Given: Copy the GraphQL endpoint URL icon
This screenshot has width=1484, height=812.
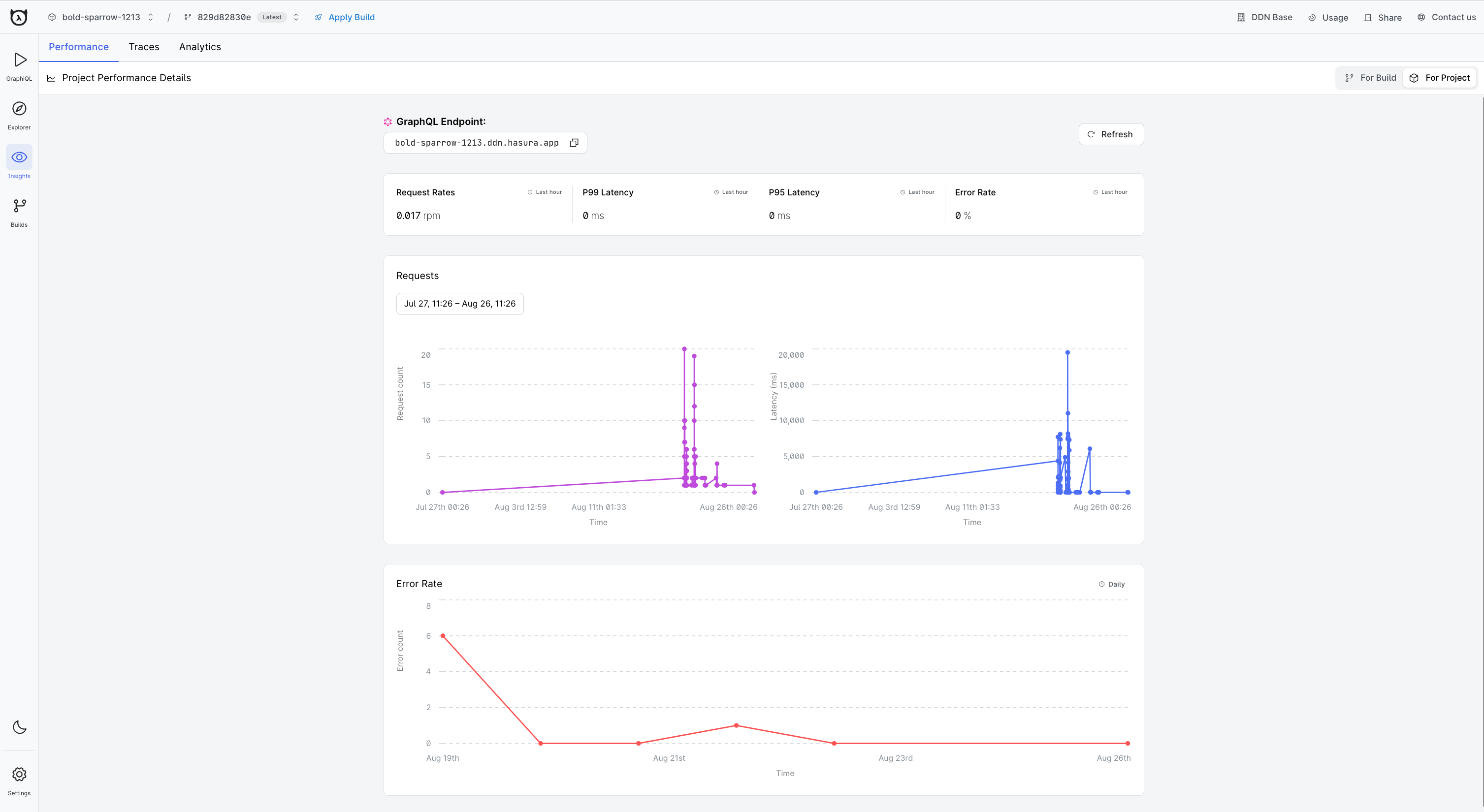Looking at the screenshot, I should coord(574,143).
